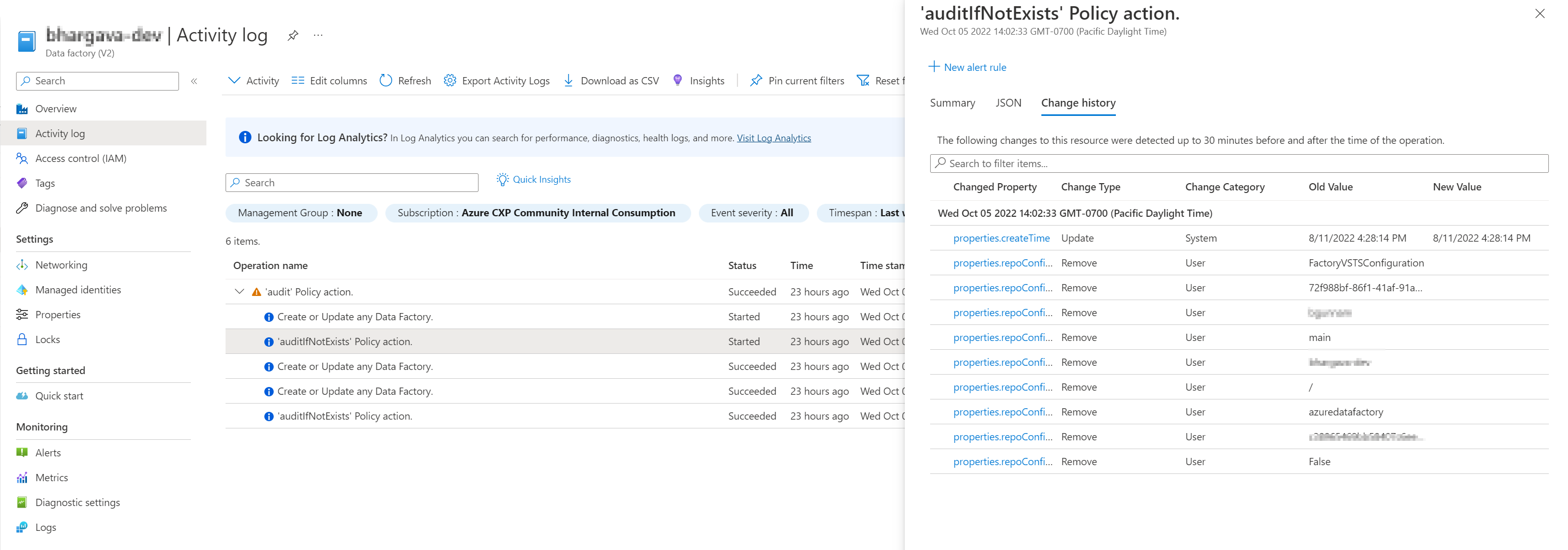Open Tags in sidebar
This screenshot has height=550, width=1568.
pyautogui.click(x=45, y=183)
